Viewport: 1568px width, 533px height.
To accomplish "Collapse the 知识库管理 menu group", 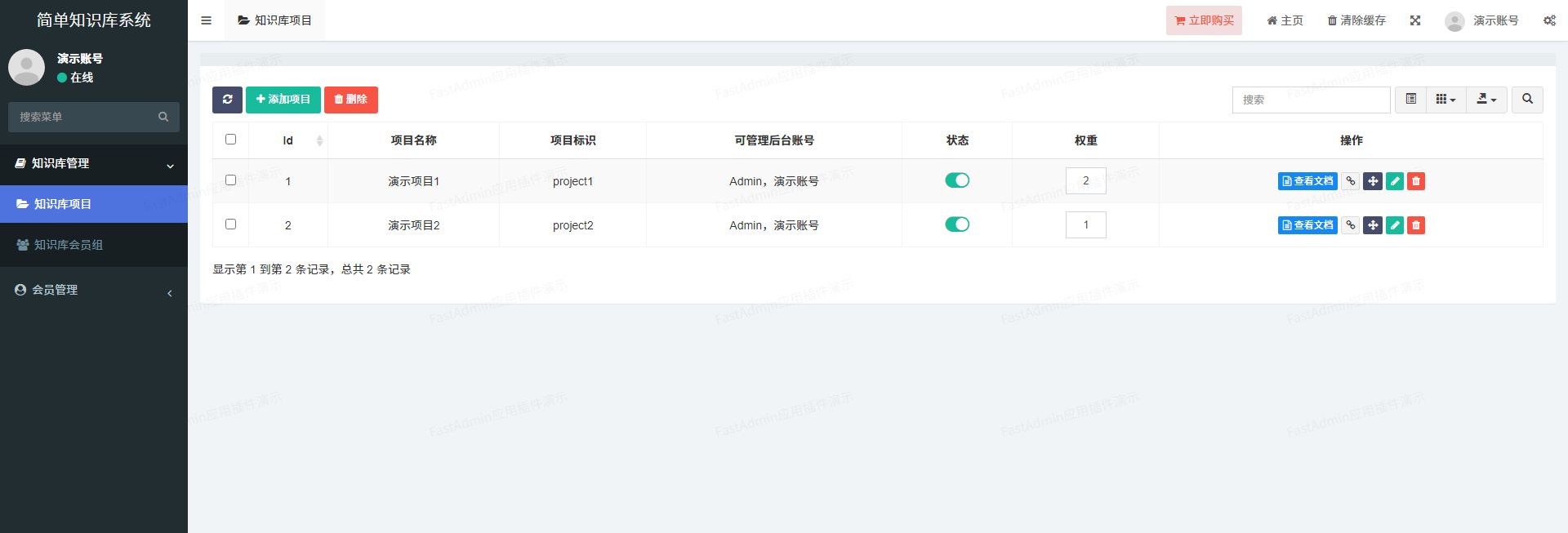I will coord(94,164).
